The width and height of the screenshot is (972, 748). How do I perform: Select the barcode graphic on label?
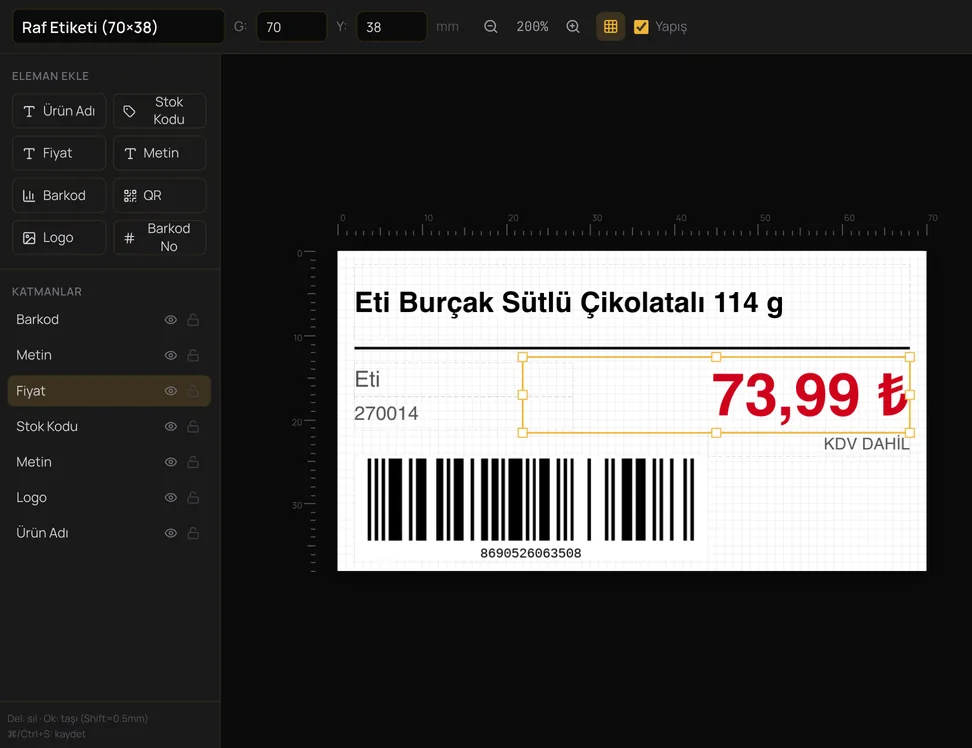[531, 499]
